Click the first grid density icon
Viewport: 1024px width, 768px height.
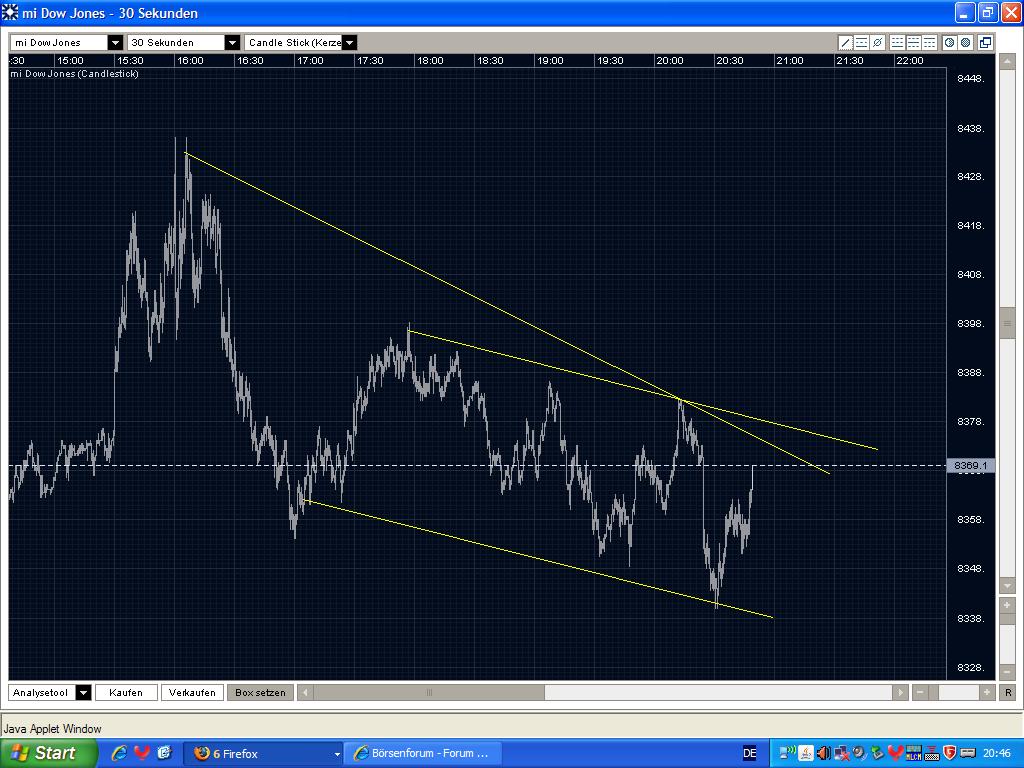click(898, 42)
